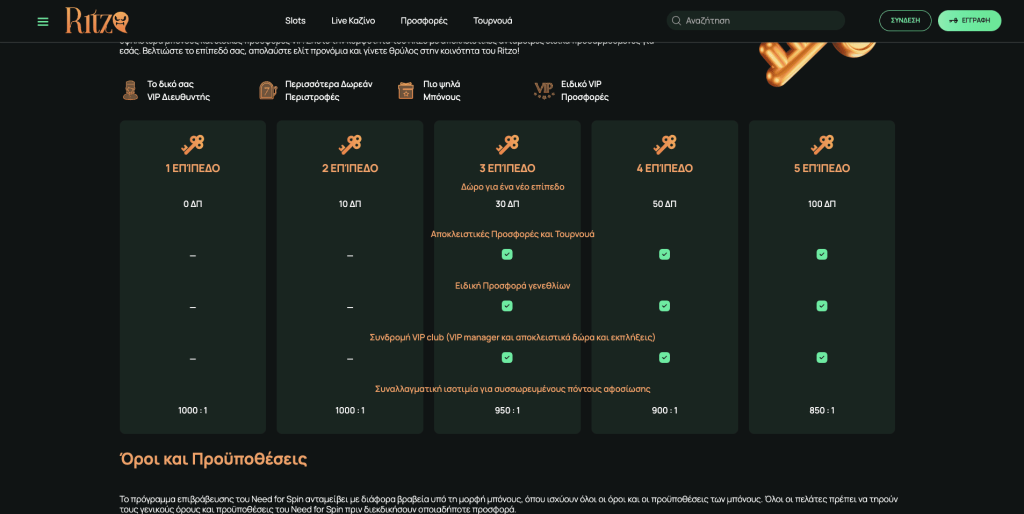Screen dimensions: 1024x514
Task: Click the VIP manager icon
Action: click(129, 91)
